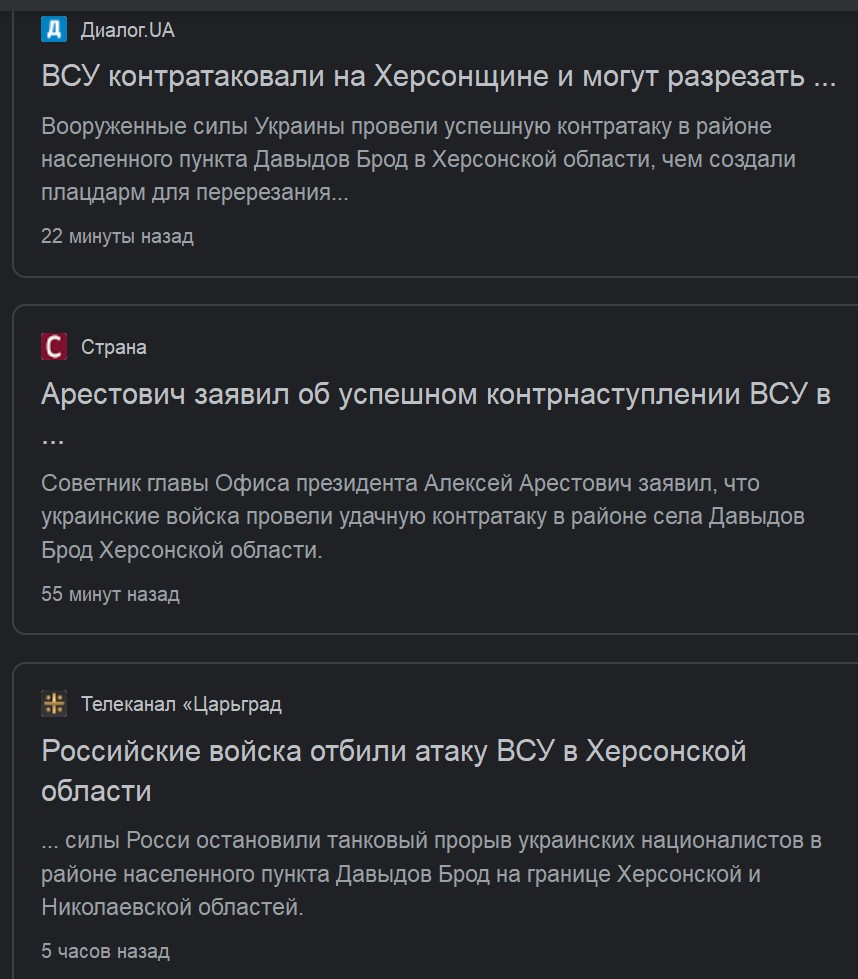
Task: Open headline "Арестович заявил об успешном контрнаступлении"
Action: click(435, 394)
